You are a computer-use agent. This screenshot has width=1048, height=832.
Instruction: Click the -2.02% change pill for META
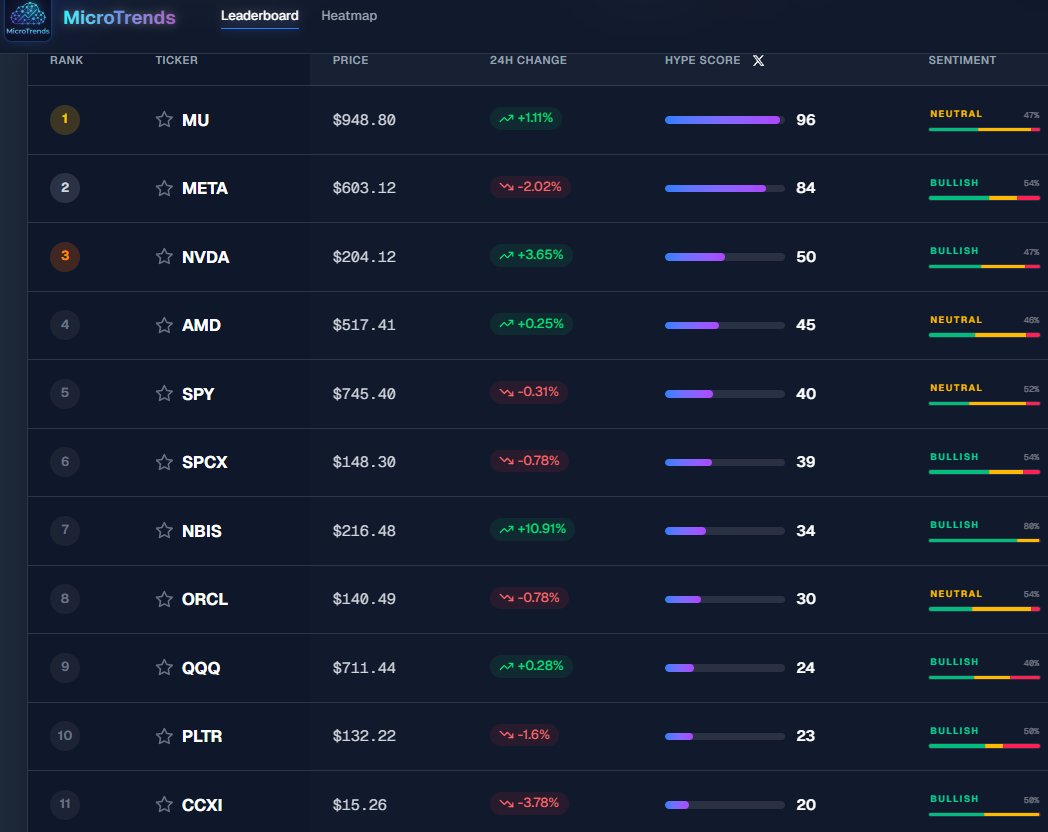click(x=531, y=187)
